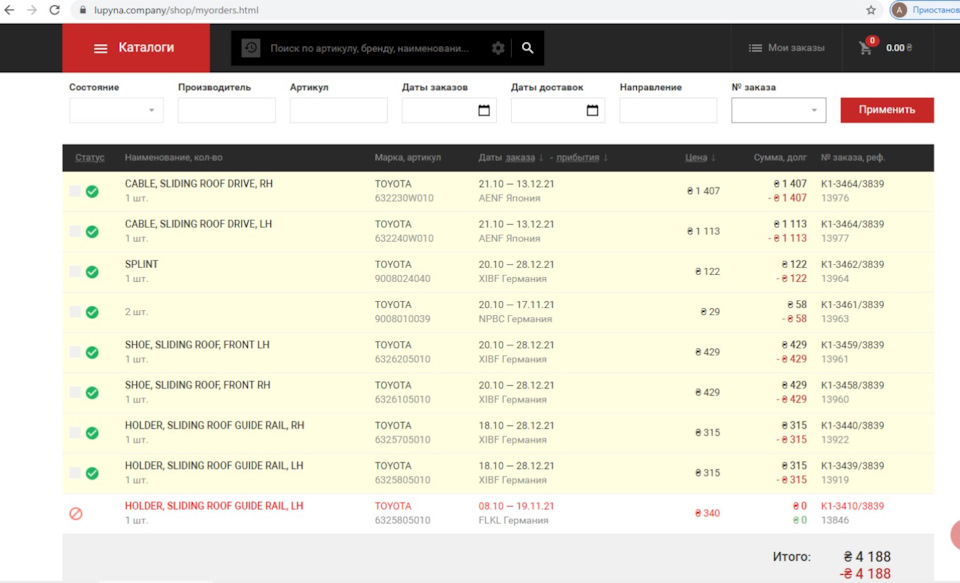Click the Производитель input field
960x583 pixels.
[227, 110]
